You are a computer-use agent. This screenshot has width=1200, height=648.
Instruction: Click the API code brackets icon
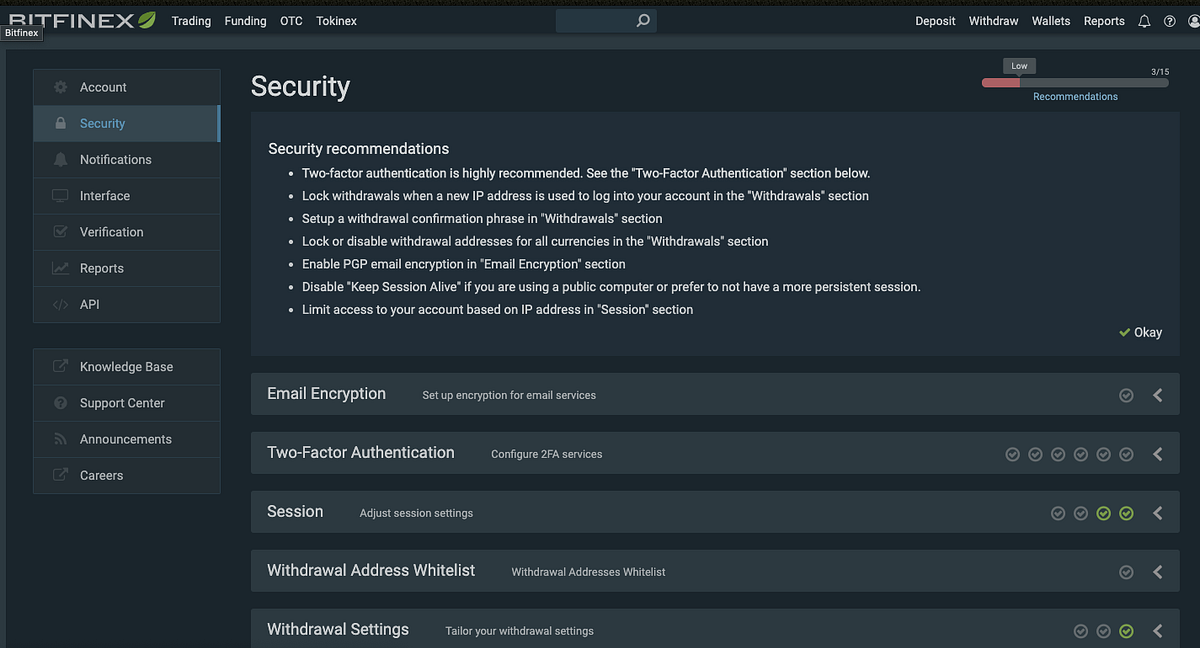coord(60,304)
